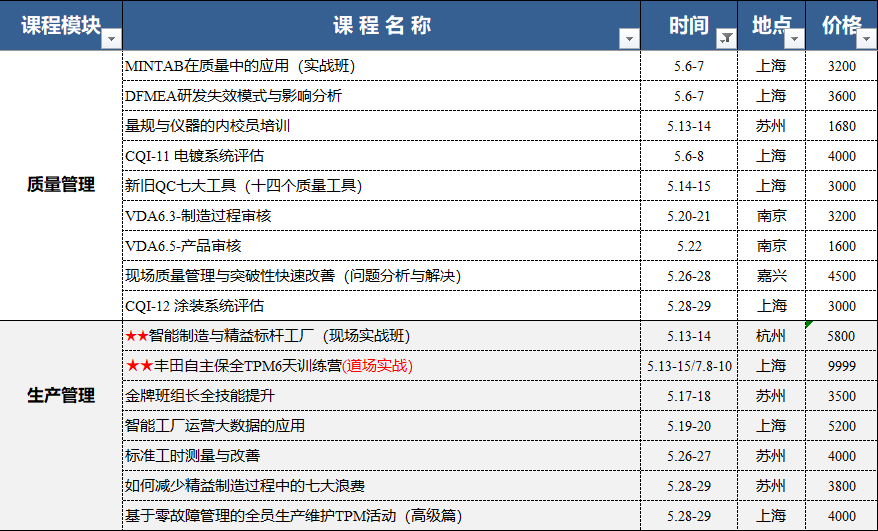
Task: Click the 如何减少精益制造过程中的七大浪费 cell
Action: 381,486
